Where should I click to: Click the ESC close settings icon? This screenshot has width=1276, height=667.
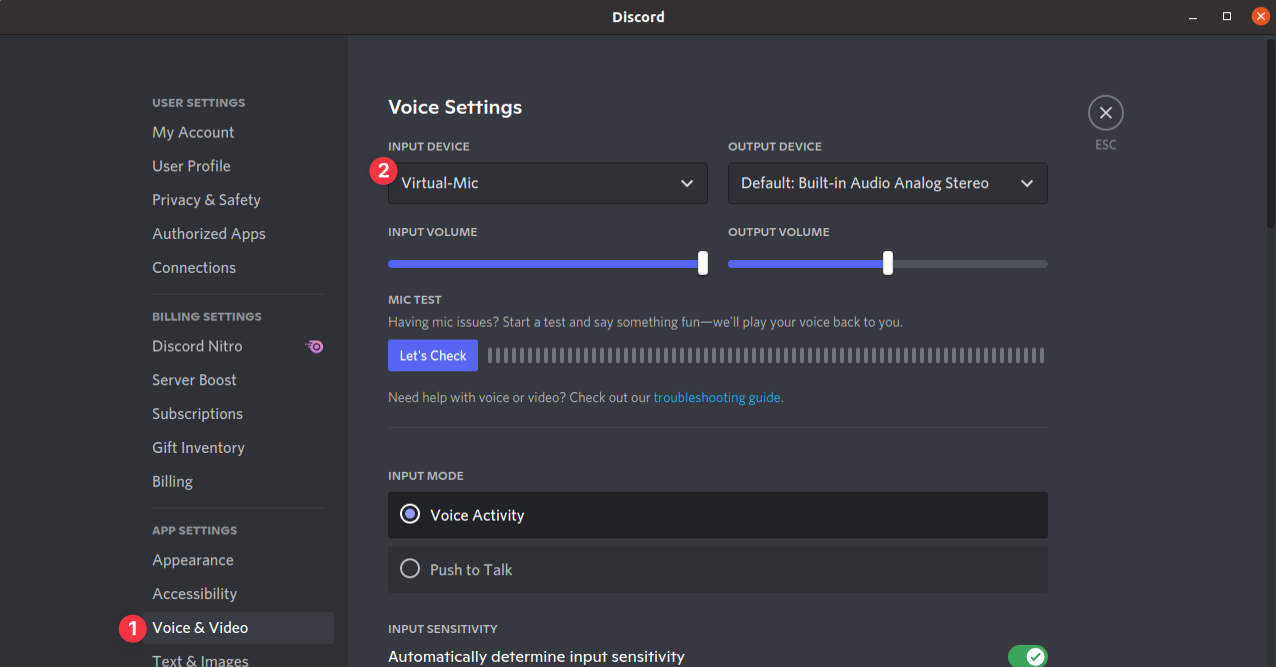click(1105, 113)
